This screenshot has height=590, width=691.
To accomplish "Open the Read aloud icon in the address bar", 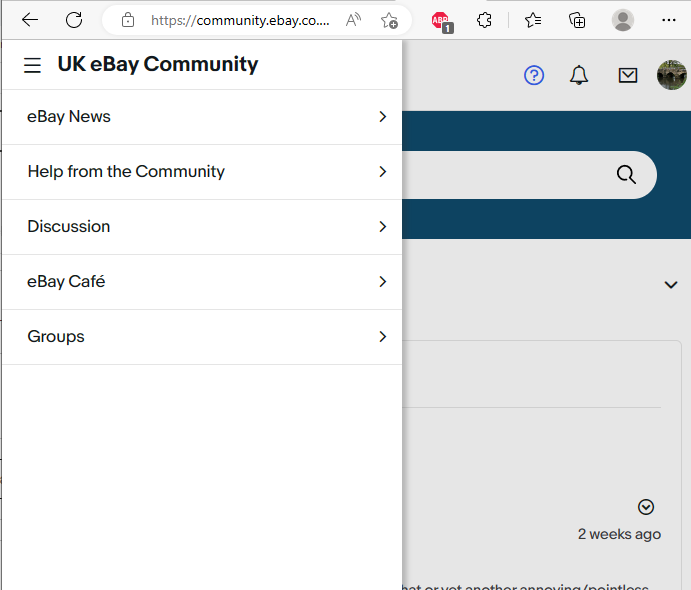I will [x=353, y=20].
